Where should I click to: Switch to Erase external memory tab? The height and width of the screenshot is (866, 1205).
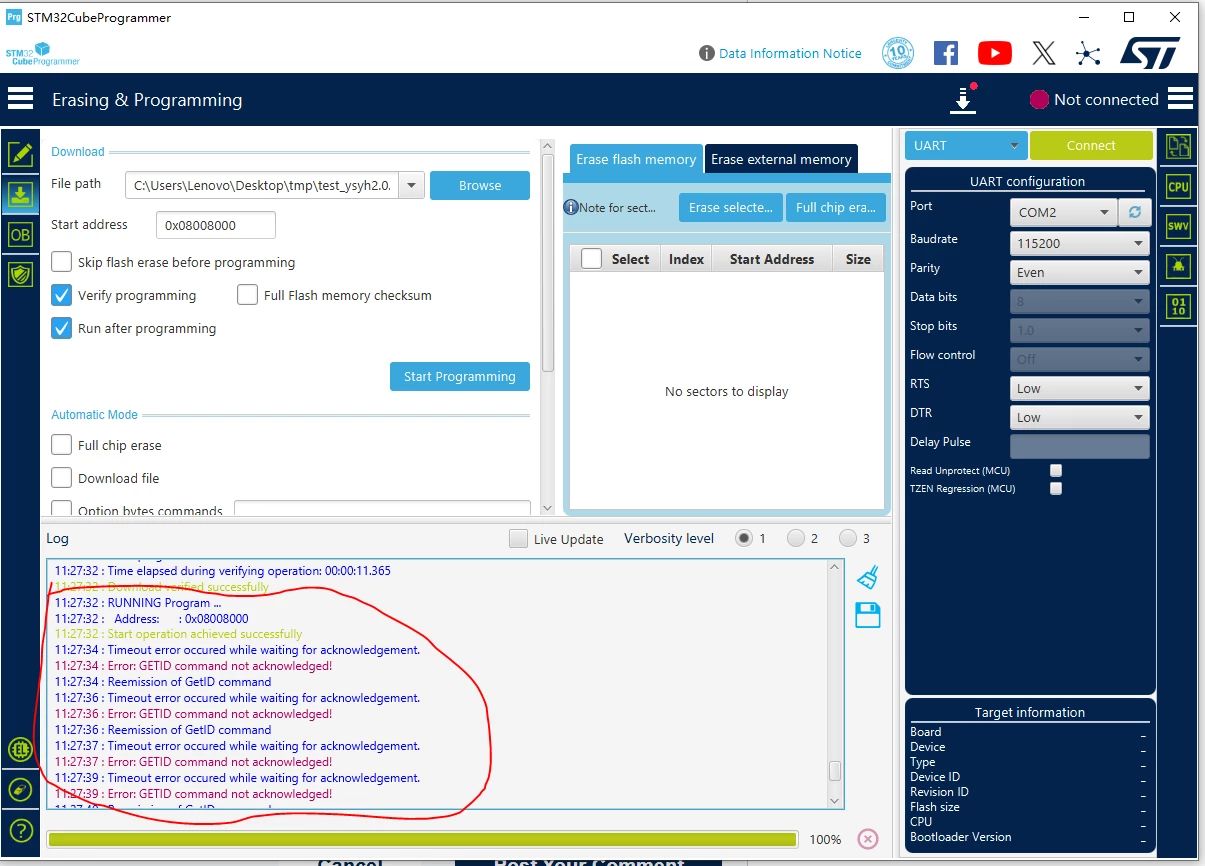(781, 159)
